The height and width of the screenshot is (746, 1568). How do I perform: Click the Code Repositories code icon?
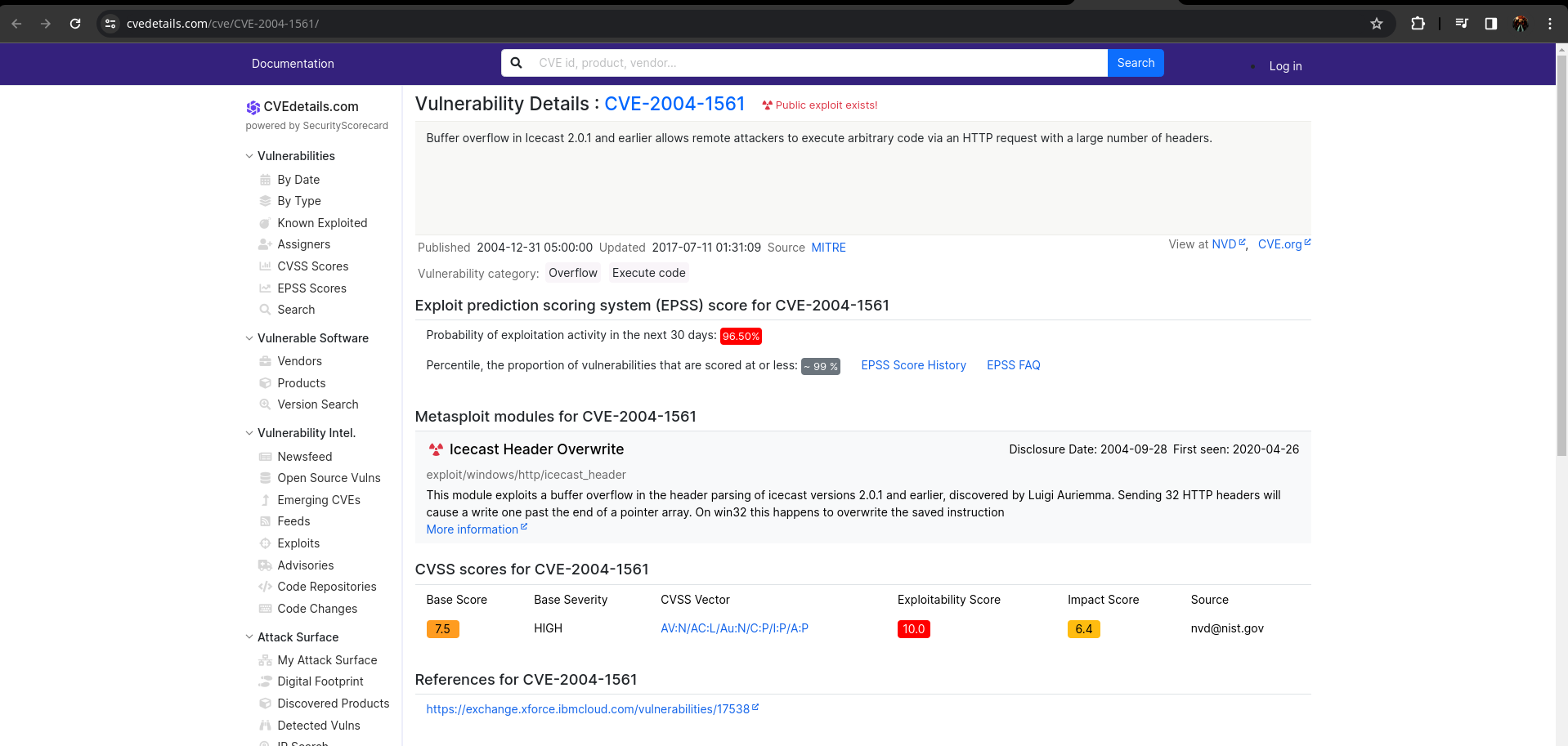pos(265,587)
